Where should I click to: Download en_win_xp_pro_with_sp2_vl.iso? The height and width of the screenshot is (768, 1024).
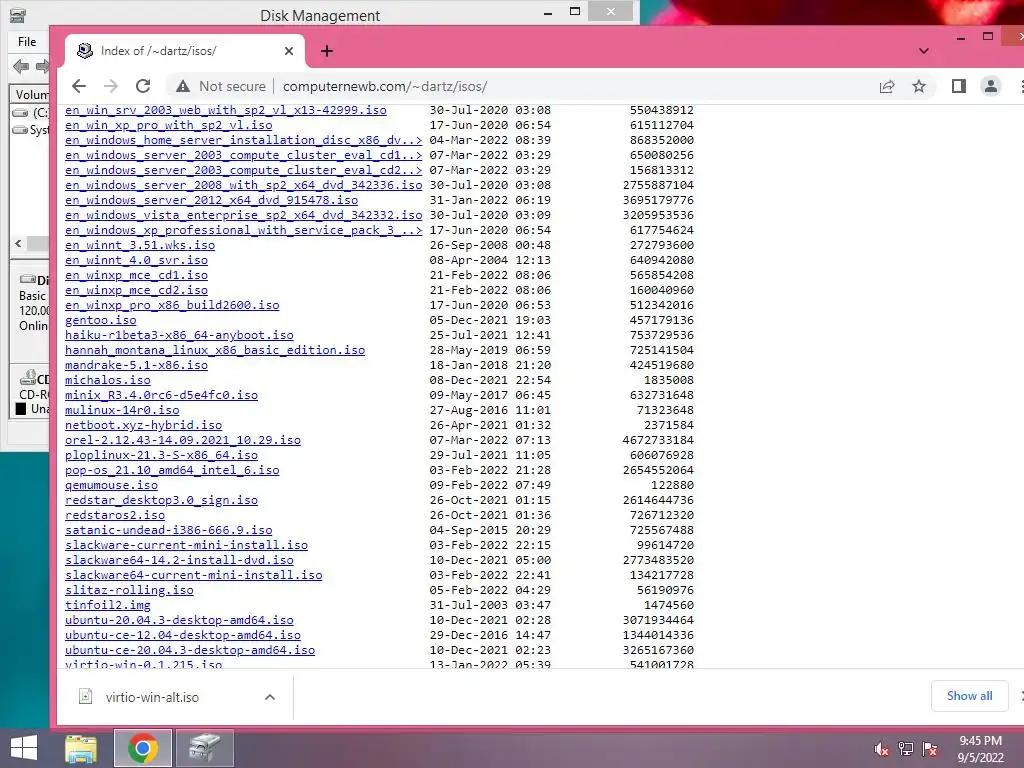(168, 125)
